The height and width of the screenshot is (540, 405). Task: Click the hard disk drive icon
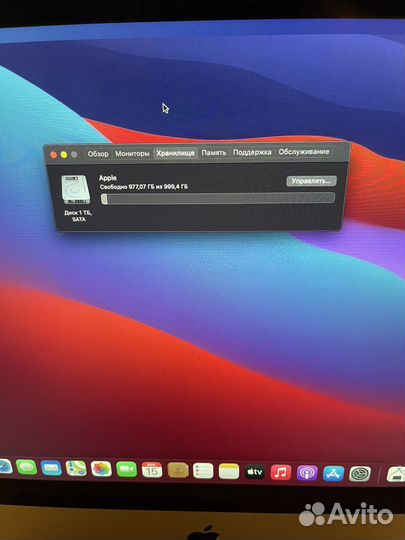(x=76, y=190)
